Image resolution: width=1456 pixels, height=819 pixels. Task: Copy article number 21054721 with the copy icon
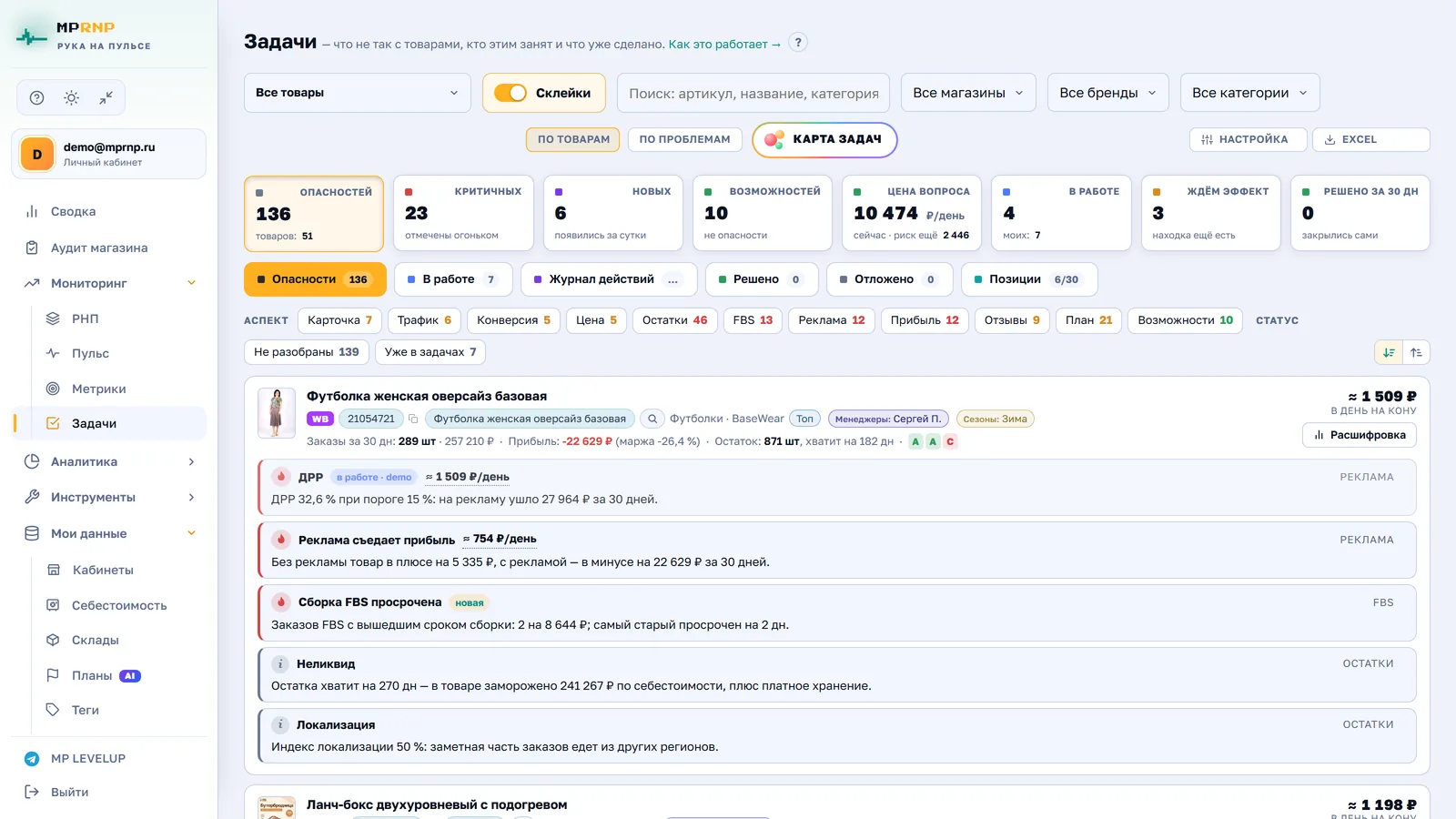(413, 419)
